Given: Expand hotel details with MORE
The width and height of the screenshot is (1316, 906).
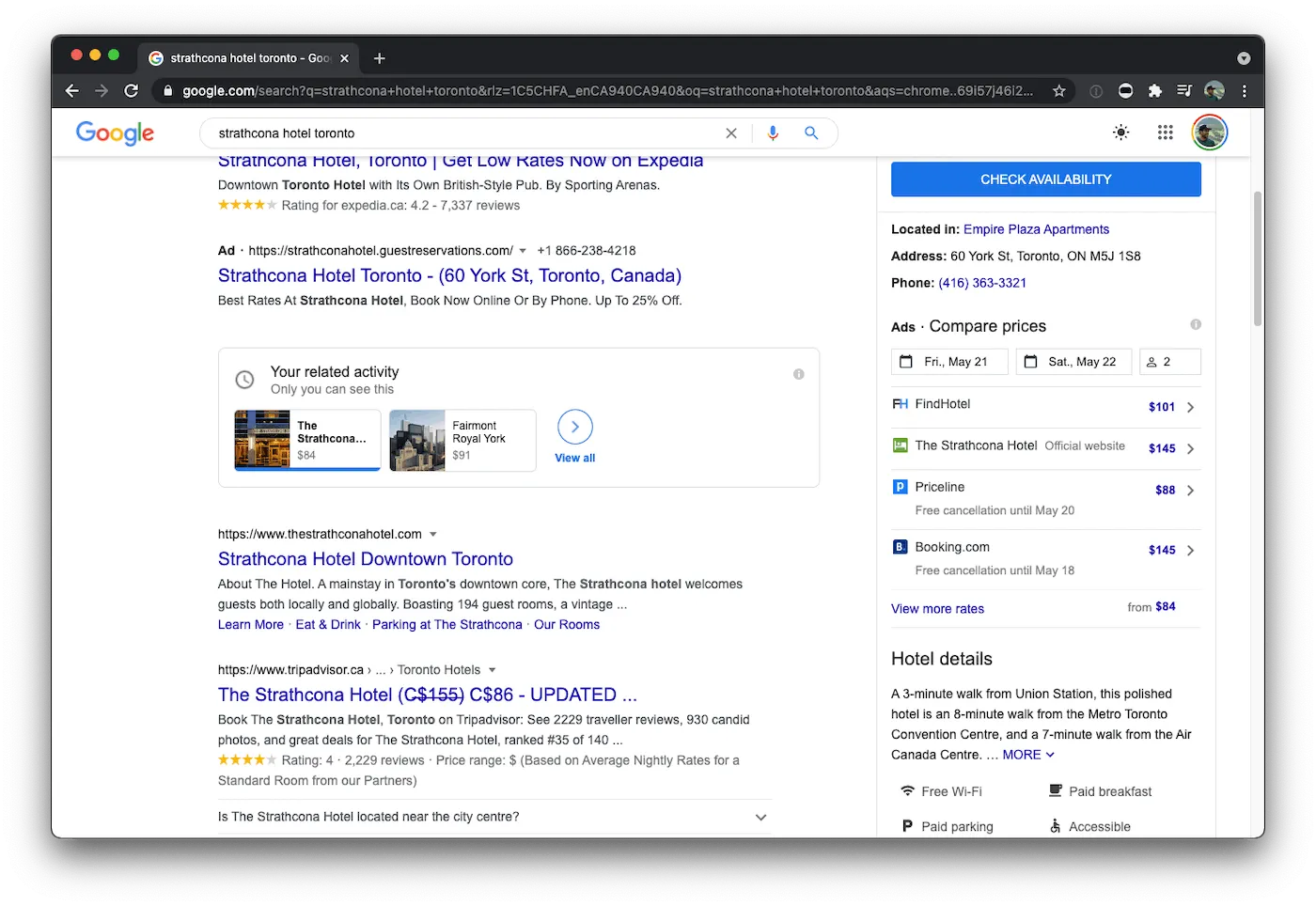Looking at the screenshot, I should [x=1028, y=755].
